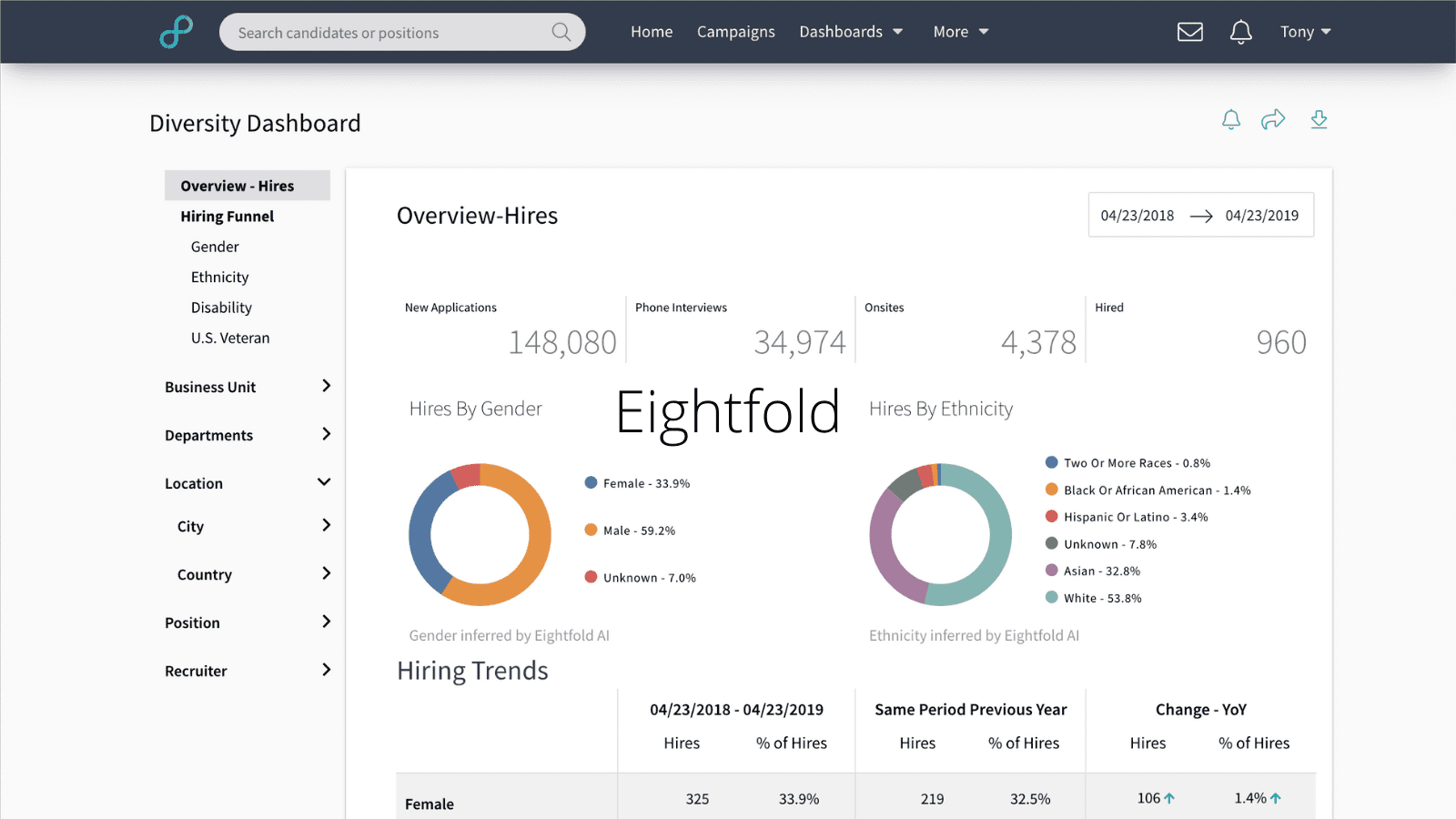Viewport: 1456px width, 819px height.
Task: Click the Same Period Previous Year header
Action: [x=971, y=710]
